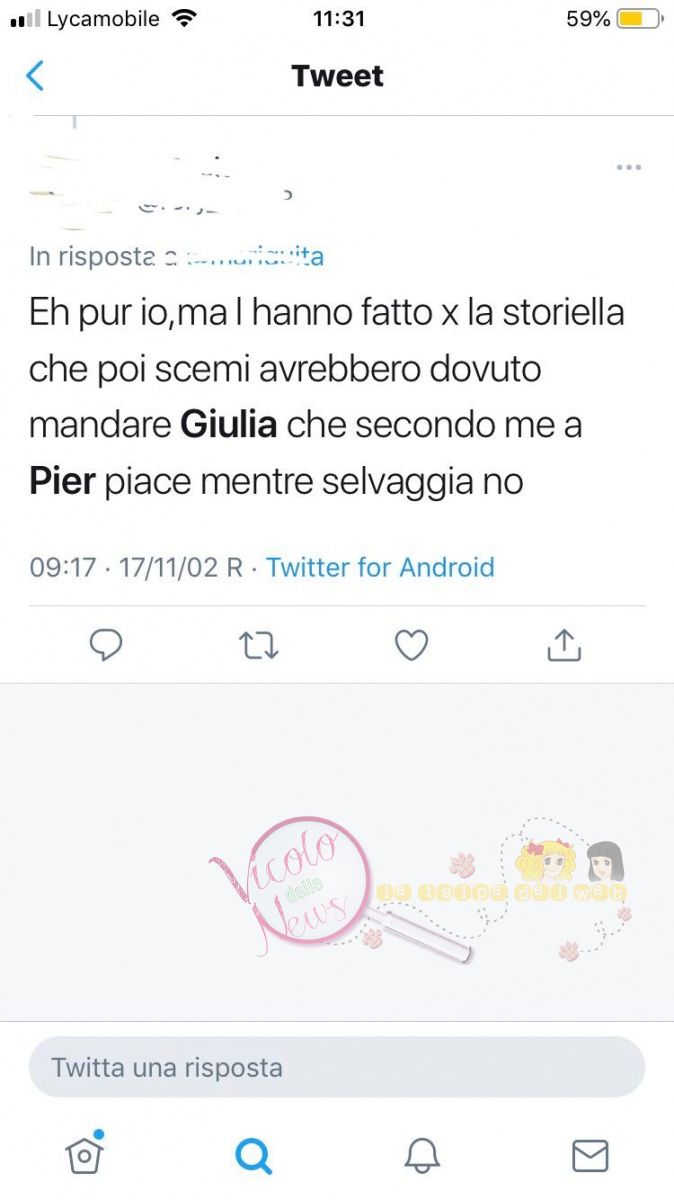Tap the 'Twitta una risposta' reply field
674x1200 pixels.
pyautogui.click(x=337, y=1067)
